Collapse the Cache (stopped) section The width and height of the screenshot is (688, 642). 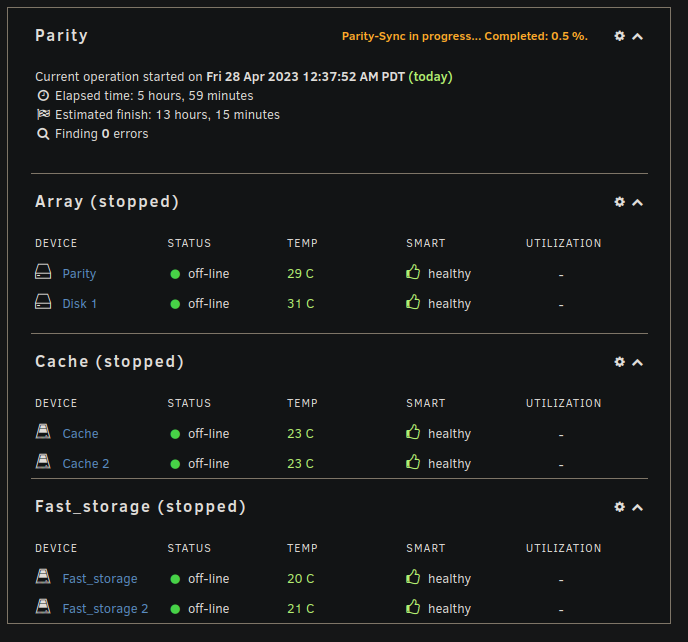point(637,363)
